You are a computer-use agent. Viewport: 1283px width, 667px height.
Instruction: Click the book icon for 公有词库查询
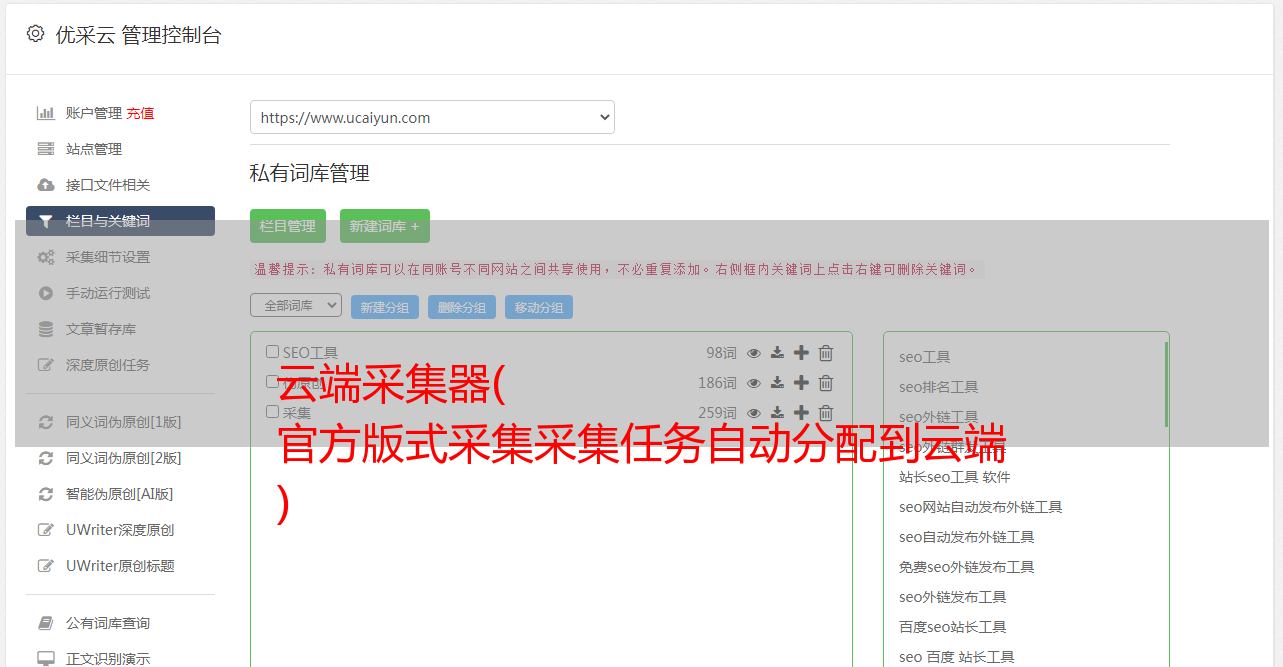point(46,623)
